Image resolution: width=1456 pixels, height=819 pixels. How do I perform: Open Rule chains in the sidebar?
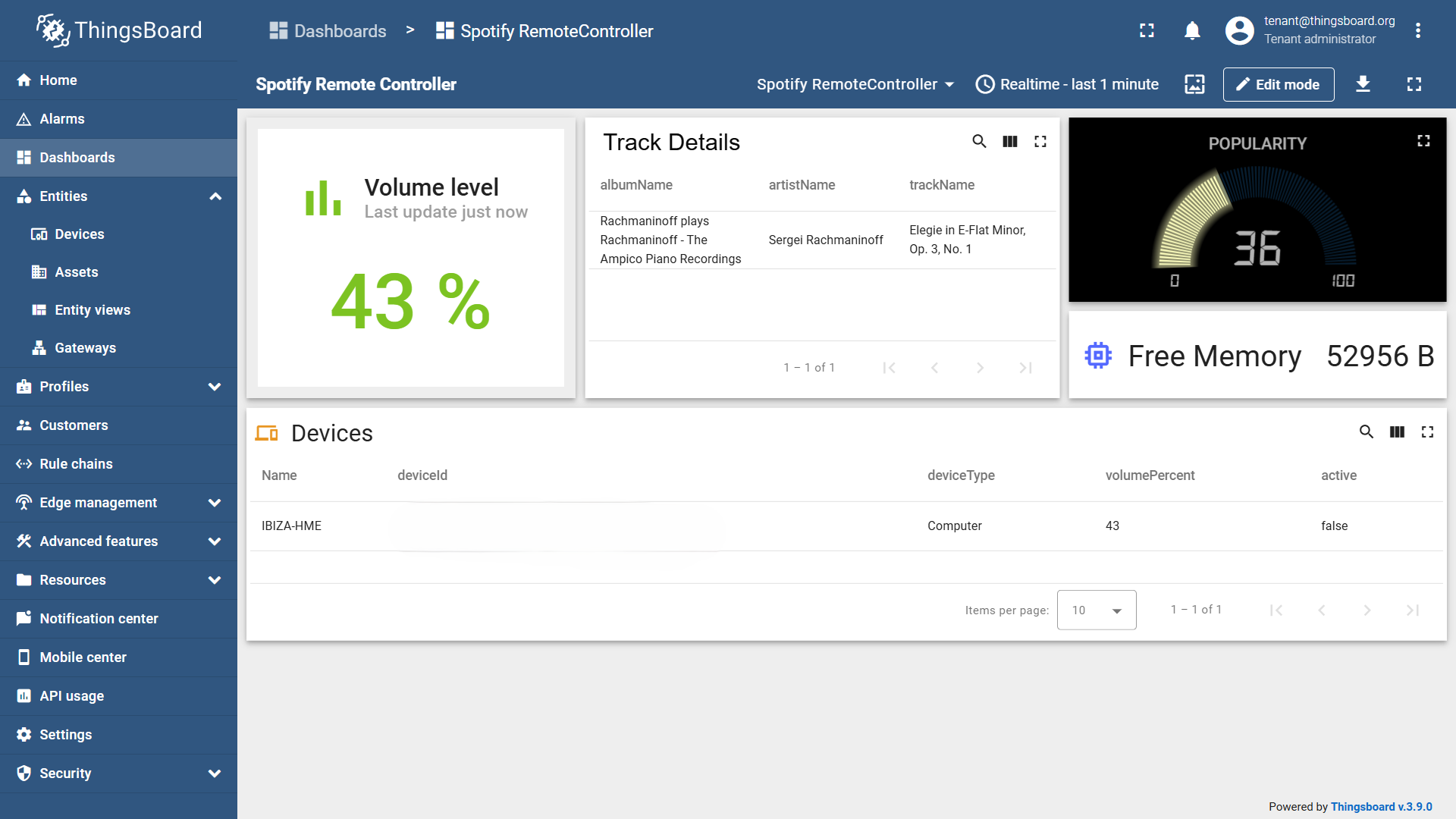click(118, 464)
